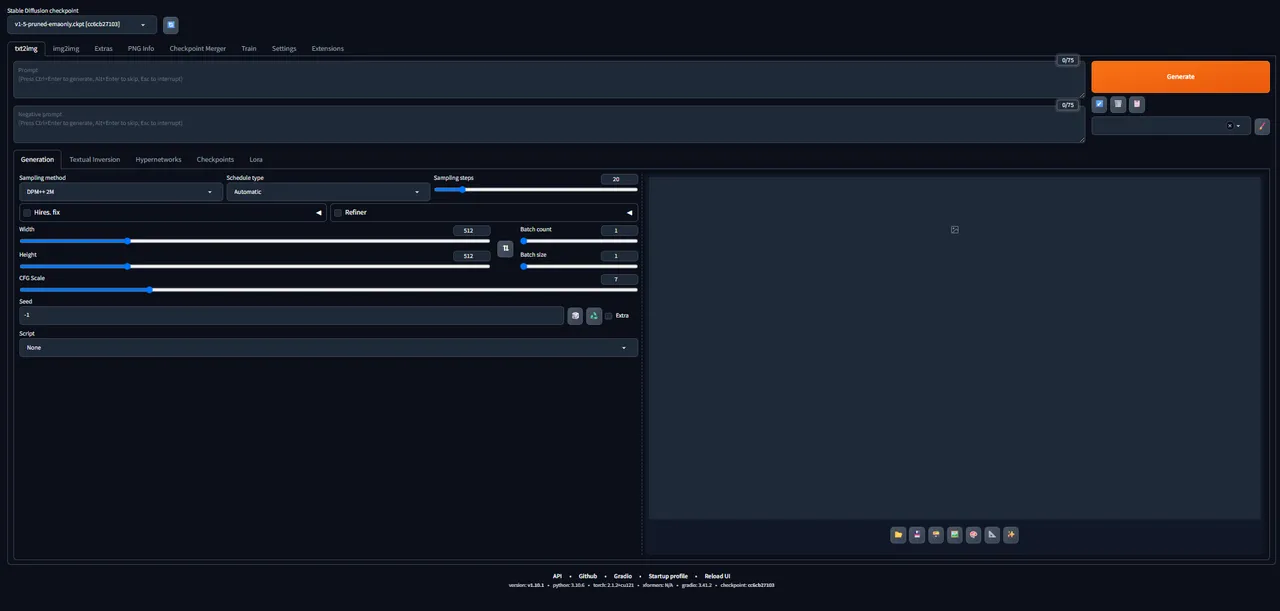Open the Checkpoint Merger tab
This screenshot has height=611, width=1280.
point(198,48)
